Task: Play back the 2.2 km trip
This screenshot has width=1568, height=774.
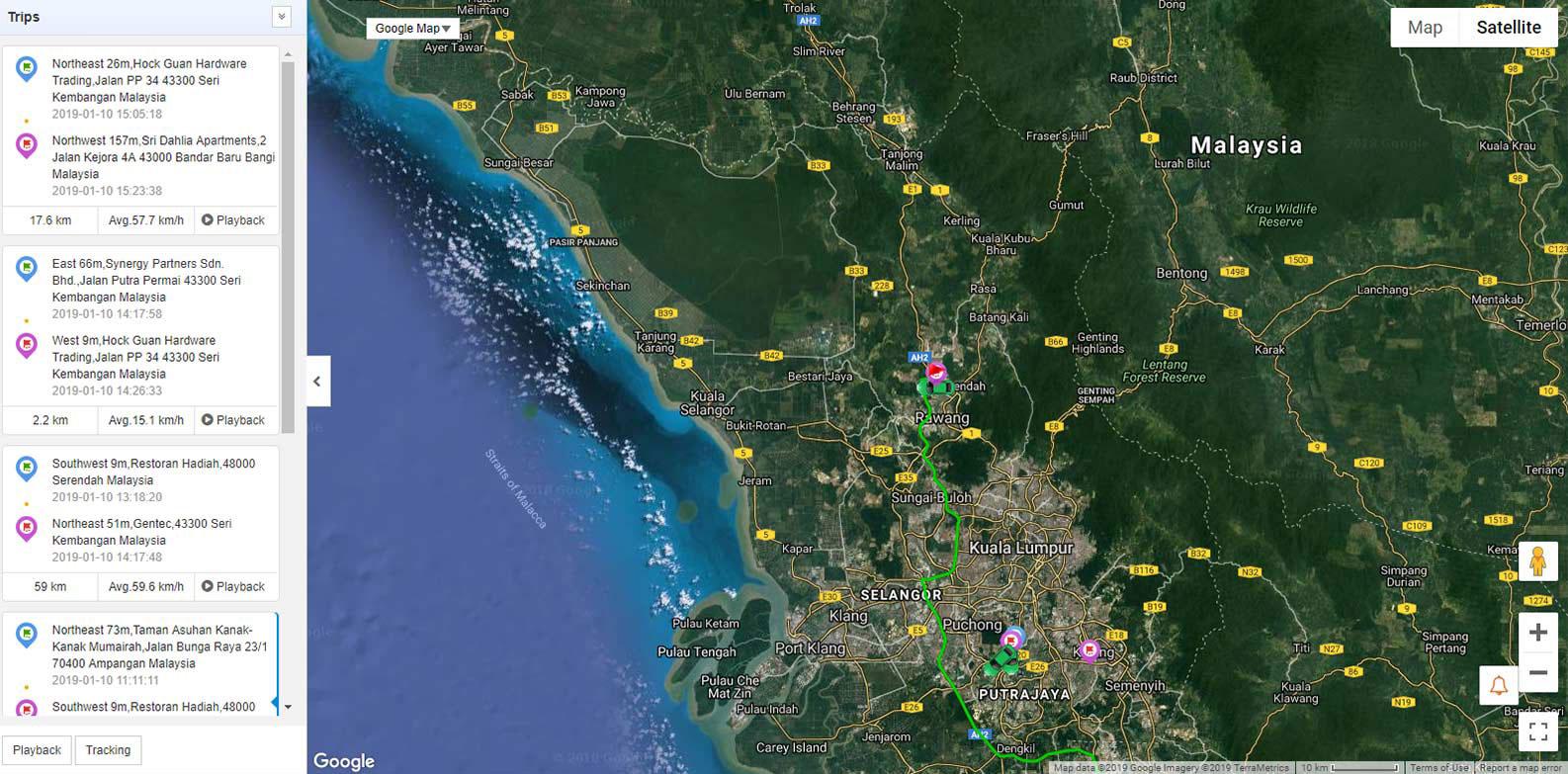Action: [x=233, y=420]
